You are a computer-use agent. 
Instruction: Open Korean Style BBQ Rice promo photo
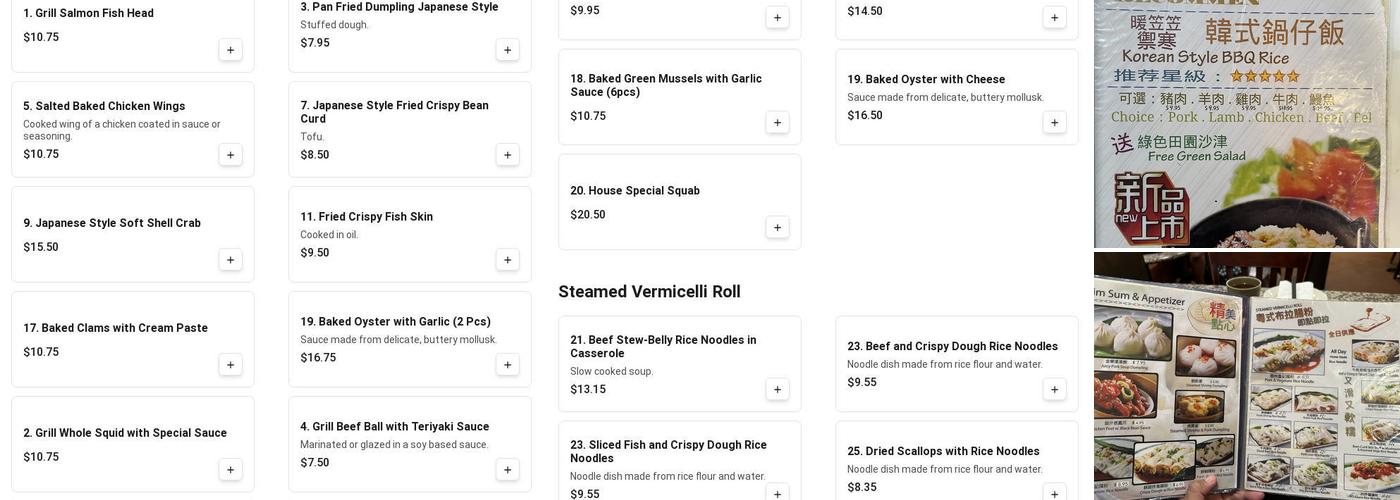1246,123
